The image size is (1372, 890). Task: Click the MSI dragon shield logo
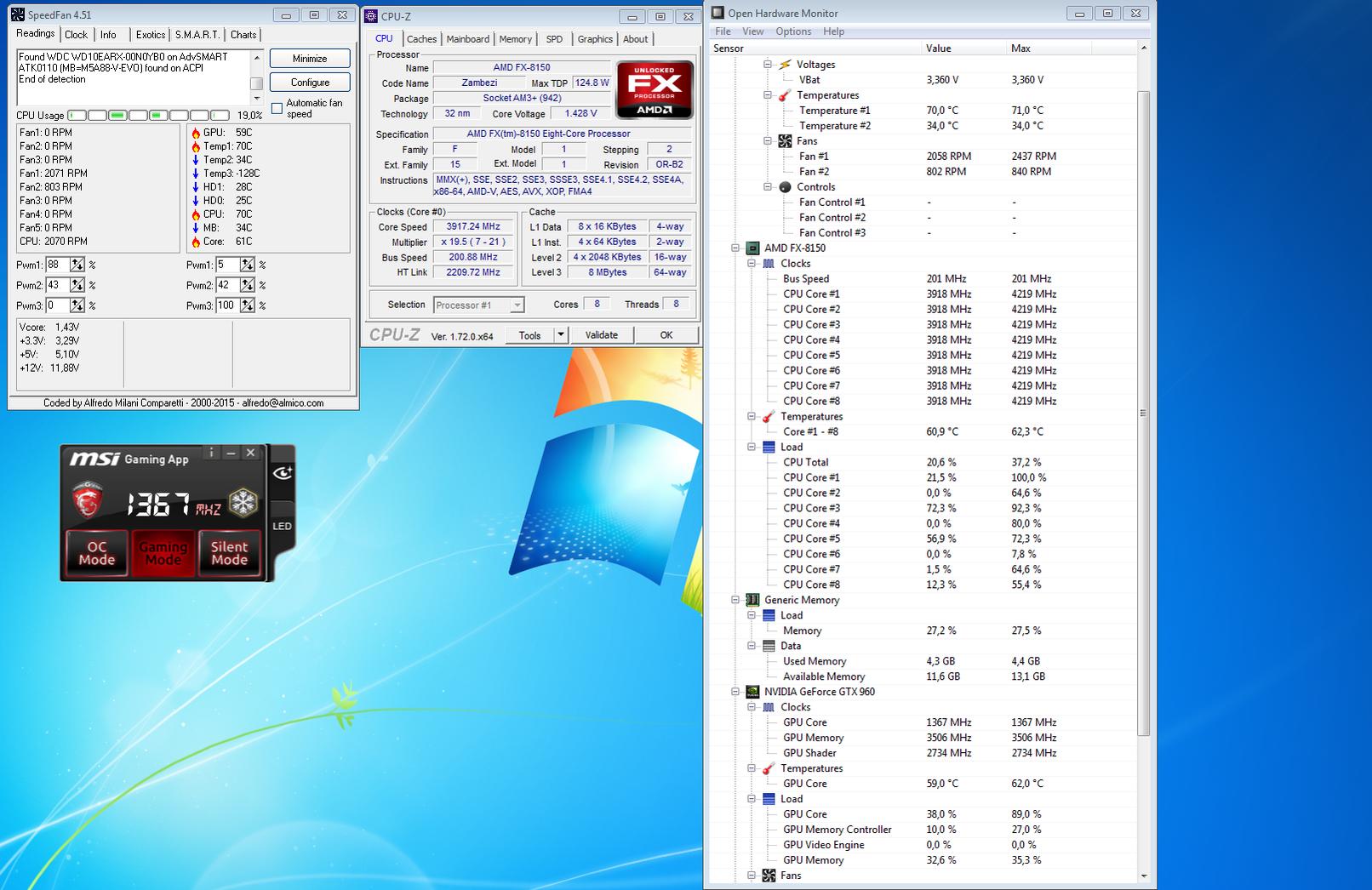(87, 501)
